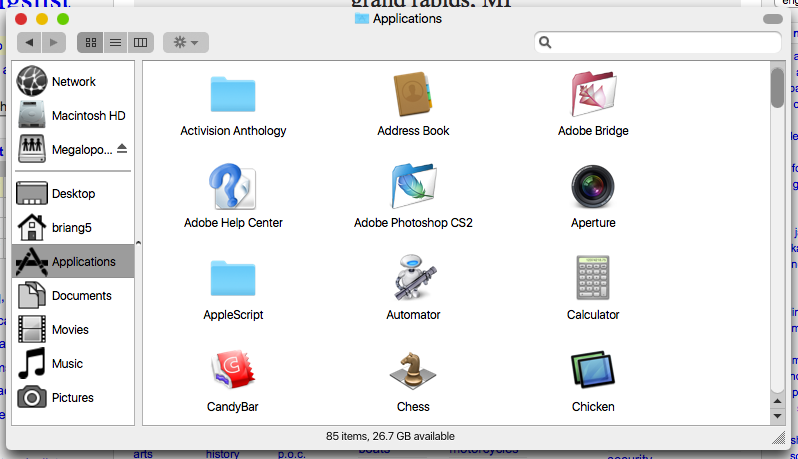The height and width of the screenshot is (459, 798).
Task: Select the Adobe Help Center icon
Action: [233, 186]
